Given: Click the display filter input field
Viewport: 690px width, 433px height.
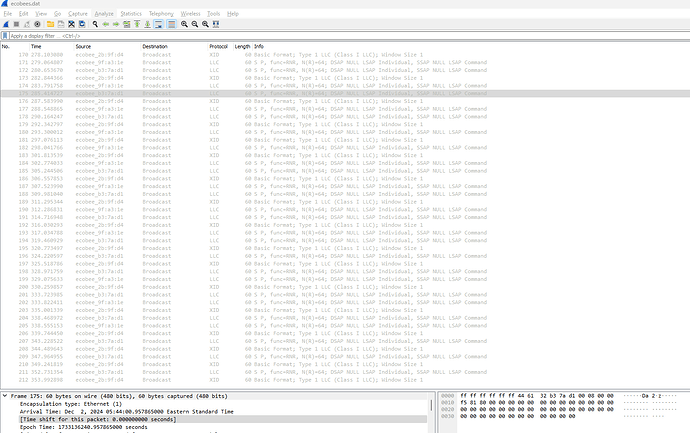Looking at the screenshot, I should [348, 36].
